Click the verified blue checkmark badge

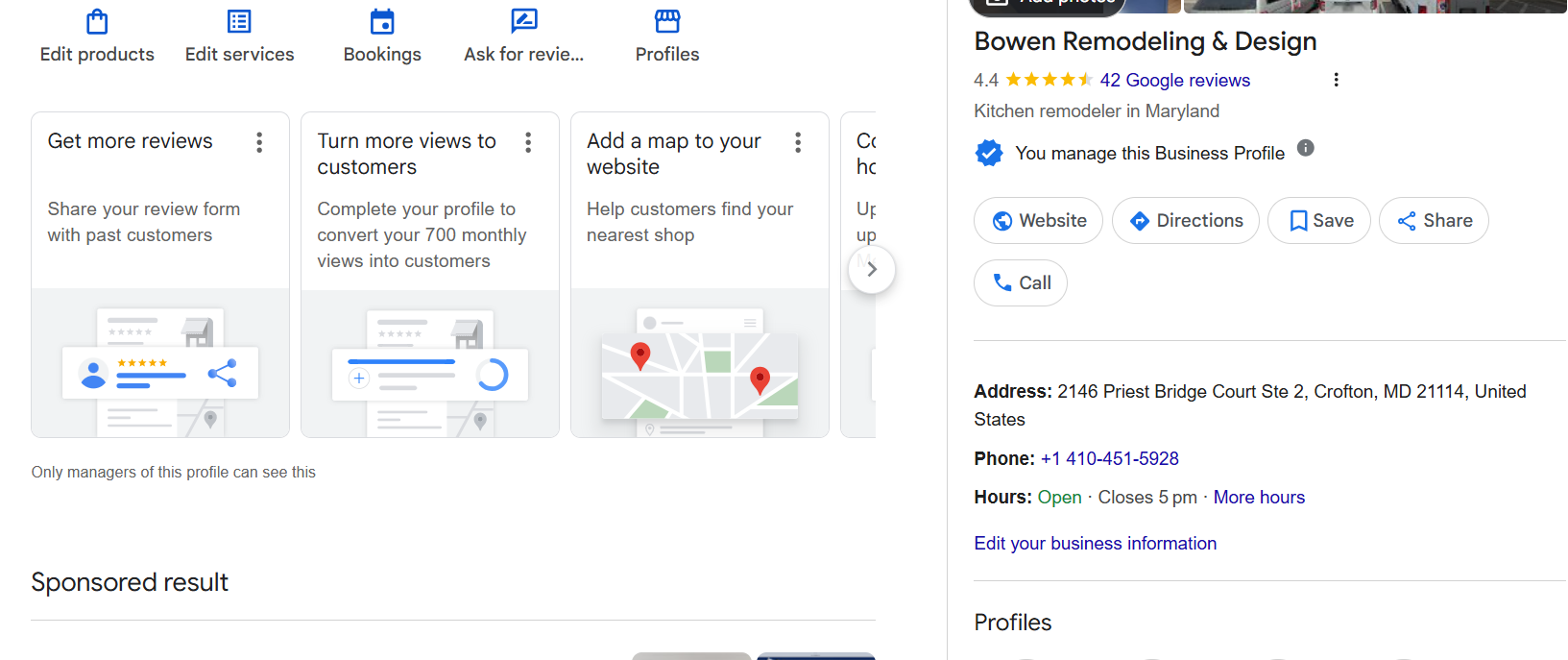pyautogui.click(x=989, y=153)
